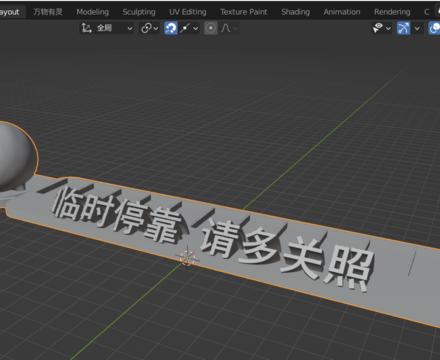Go to the Shading workspace tab

pos(296,12)
